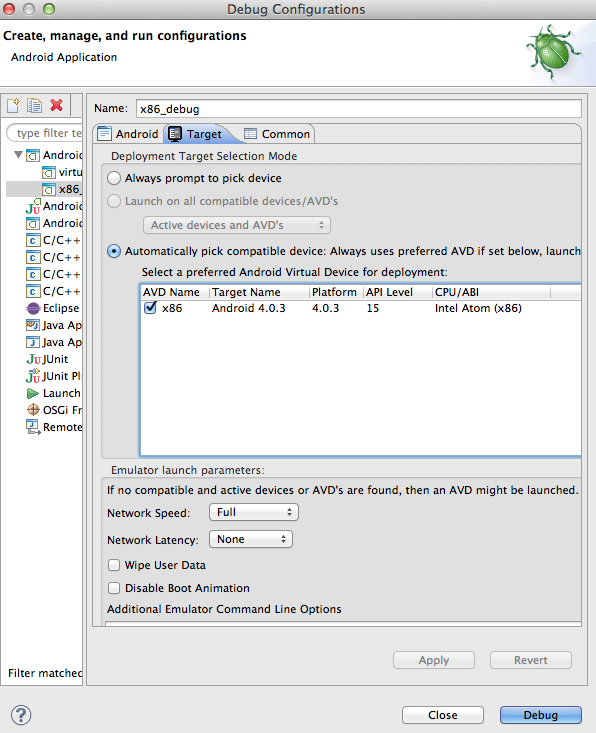Select the Remote Java Application entry
Viewport: 596px width, 733px height.
point(54,427)
